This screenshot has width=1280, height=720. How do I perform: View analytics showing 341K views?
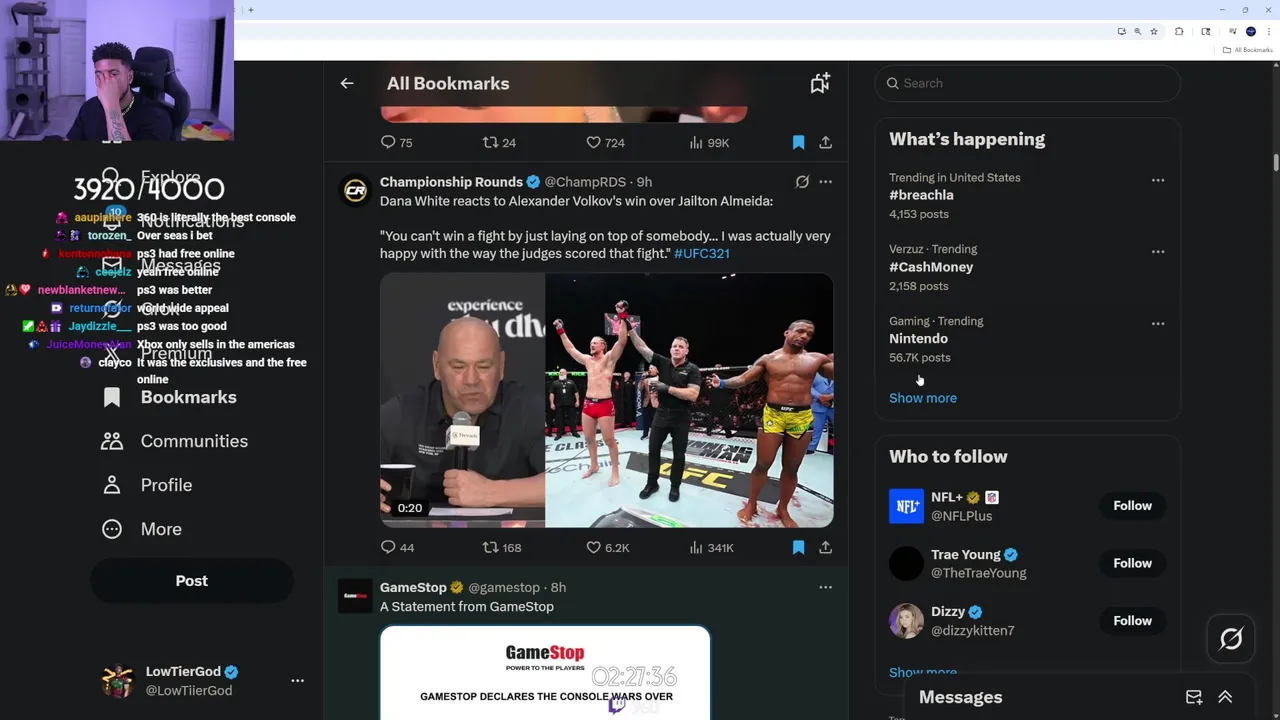[x=711, y=547]
